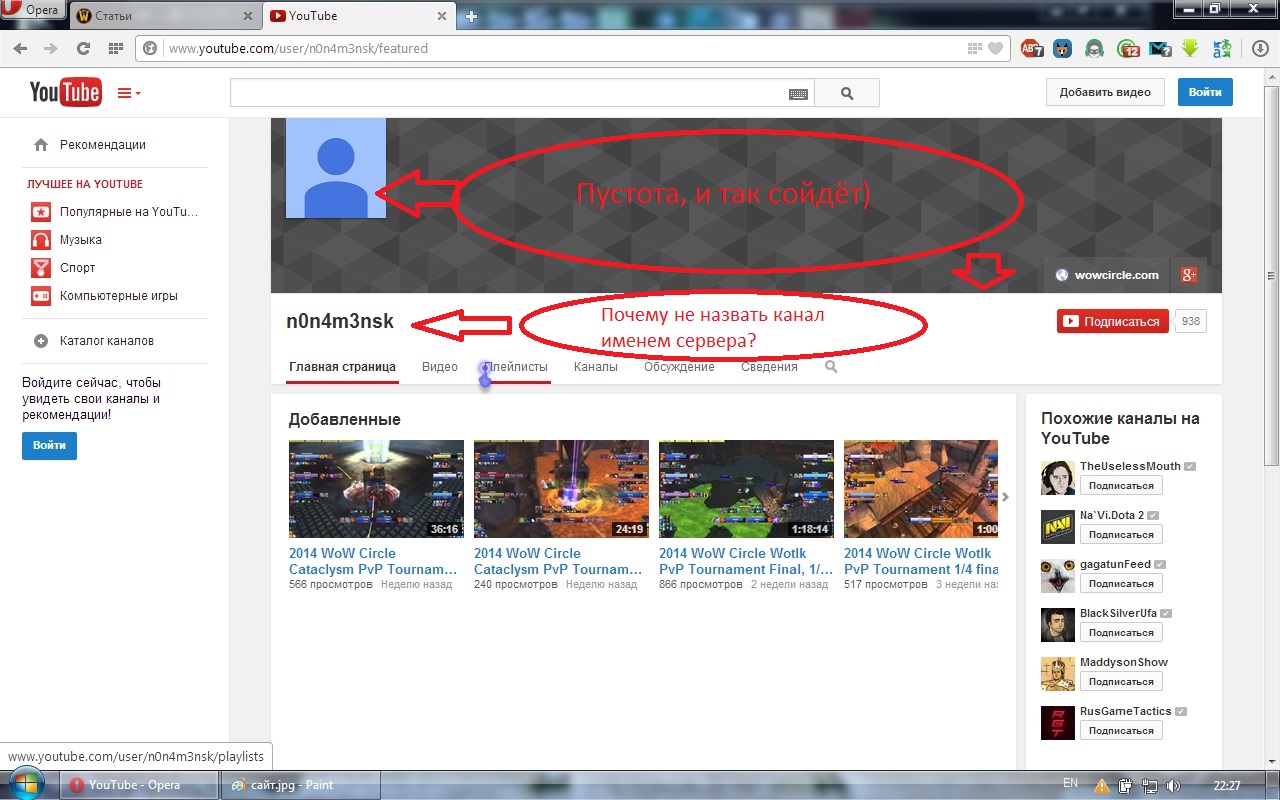Switch to the Статьи browser tab
The image size is (1280, 800).
click(163, 16)
